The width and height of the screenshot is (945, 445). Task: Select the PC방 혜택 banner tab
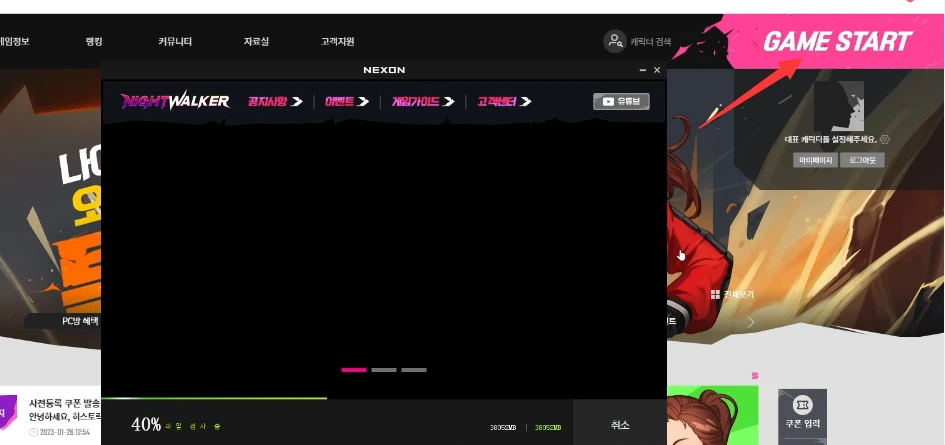62,321
